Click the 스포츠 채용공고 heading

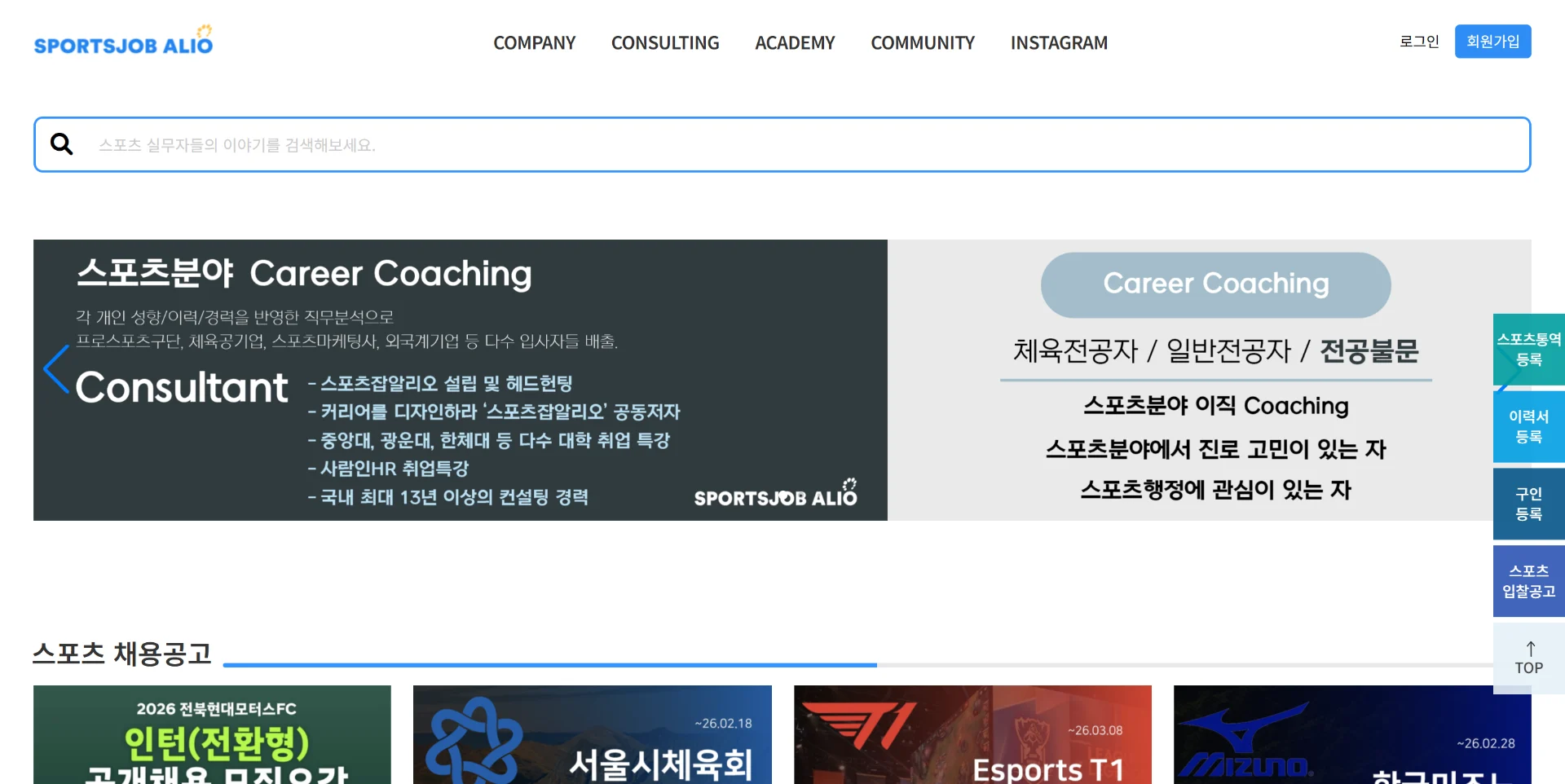[122, 654]
